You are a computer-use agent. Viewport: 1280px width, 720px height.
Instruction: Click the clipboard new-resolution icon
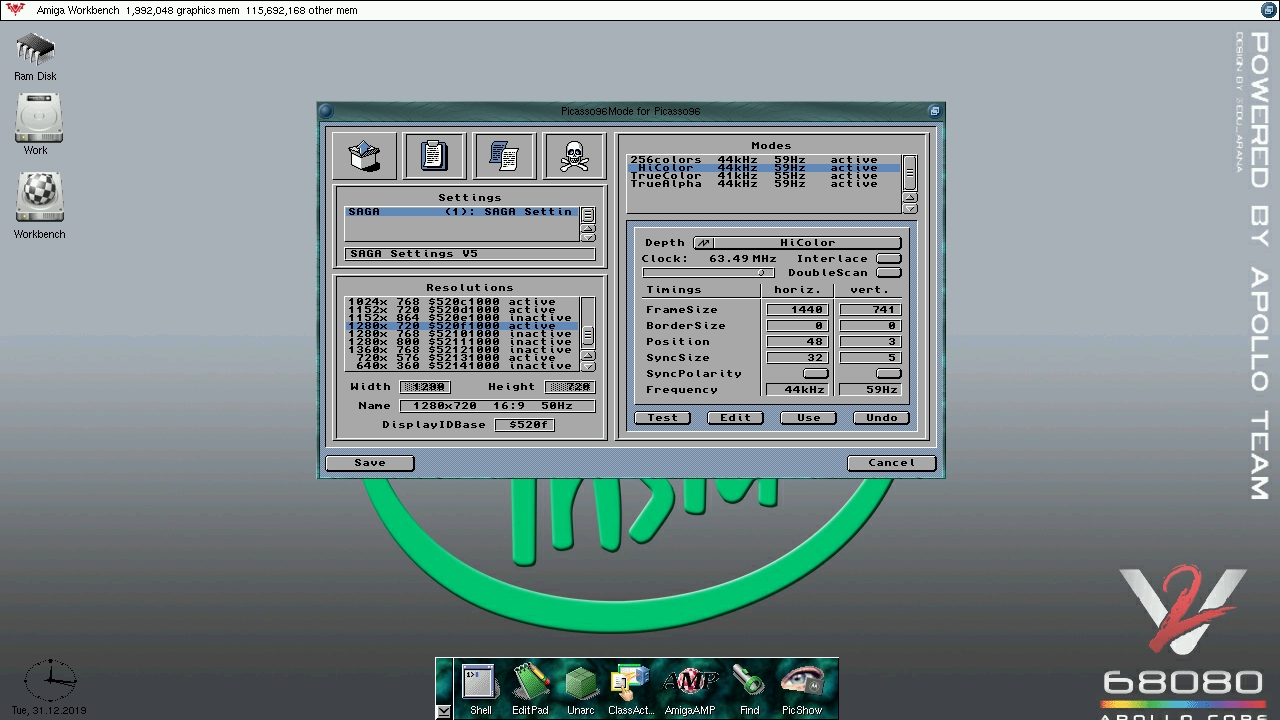pos(434,156)
